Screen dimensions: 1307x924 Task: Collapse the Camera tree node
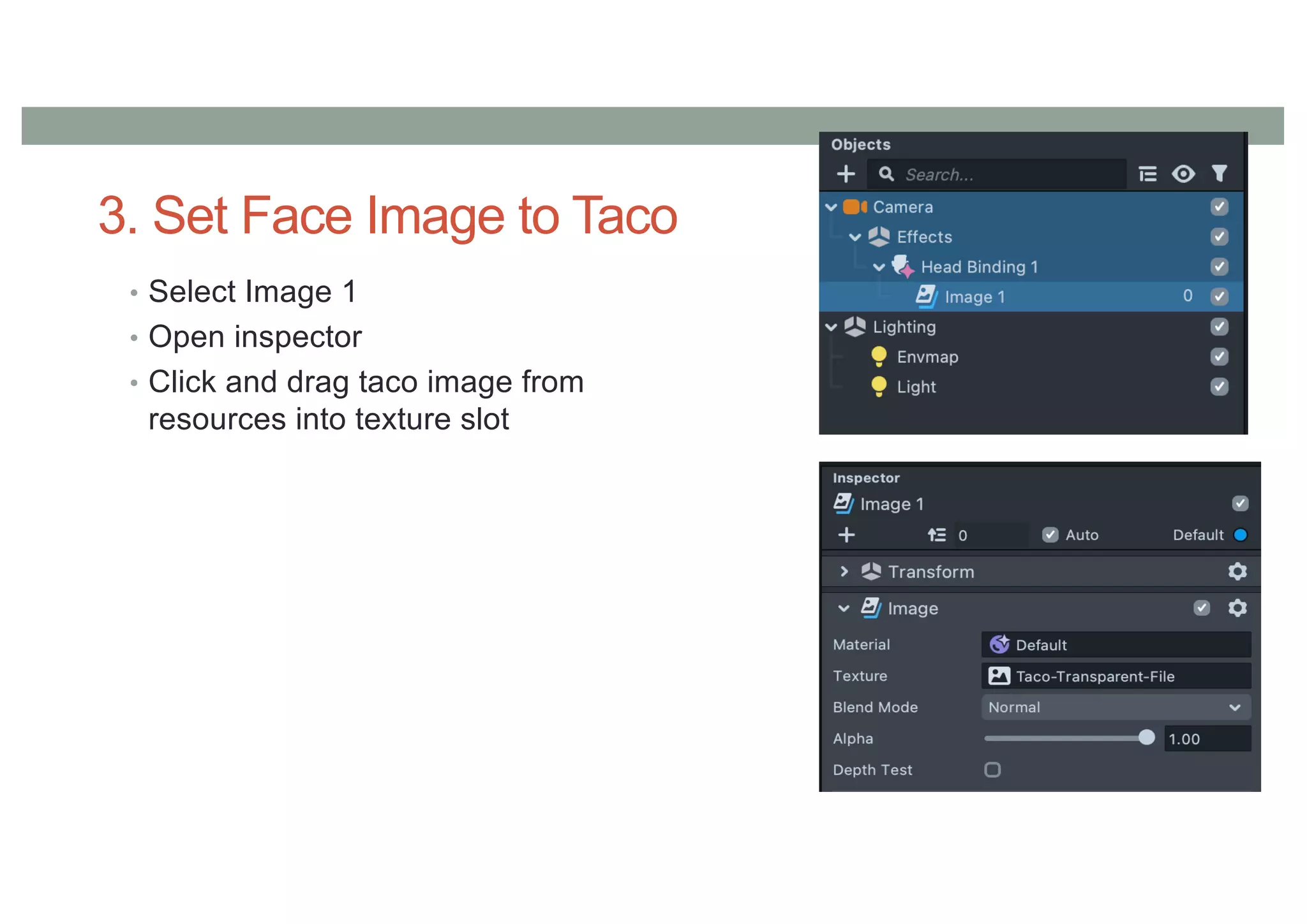831,207
